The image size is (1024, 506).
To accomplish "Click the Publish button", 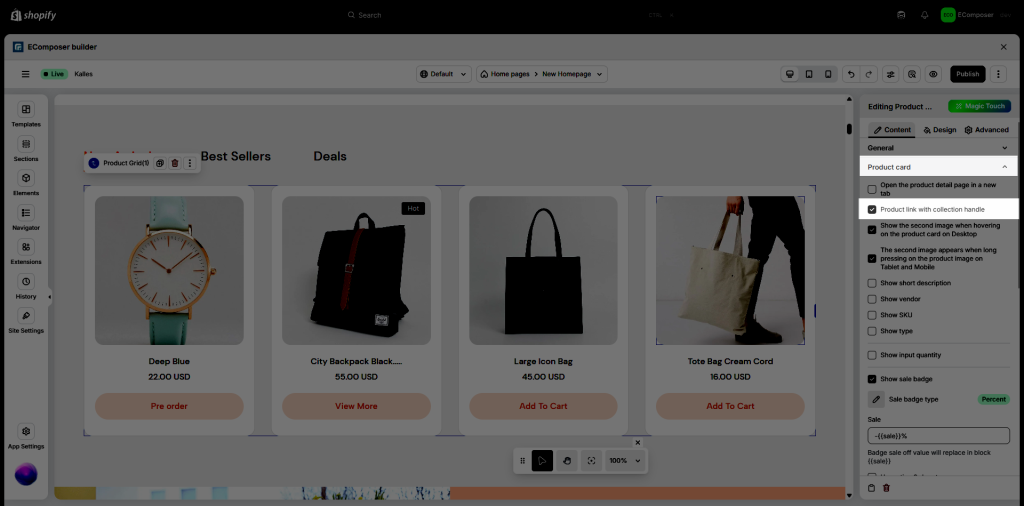I will (x=967, y=74).
